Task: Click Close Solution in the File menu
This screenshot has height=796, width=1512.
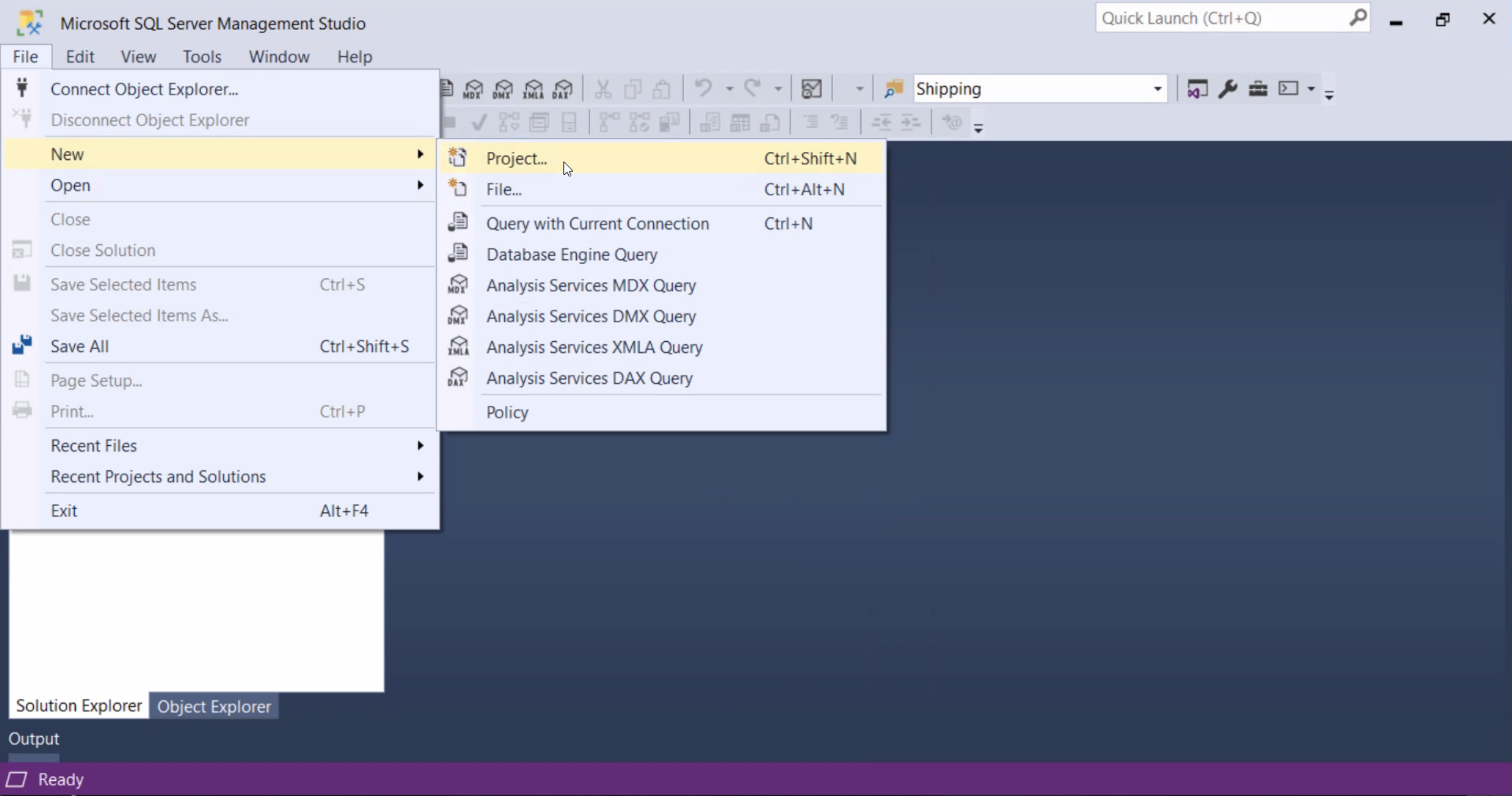Action: click(220, 251)
